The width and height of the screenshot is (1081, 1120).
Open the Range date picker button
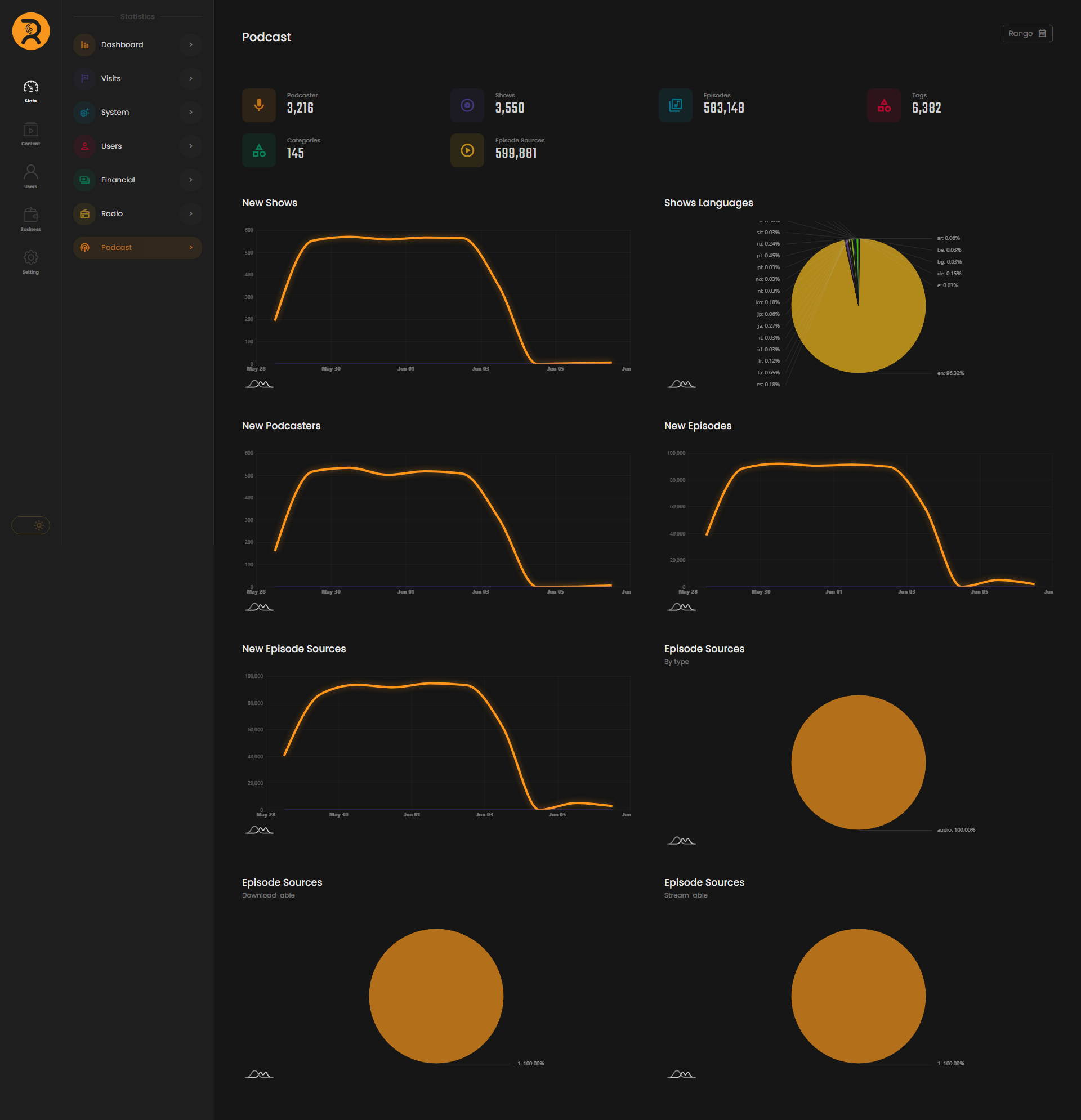click(x=1027, y=34)
